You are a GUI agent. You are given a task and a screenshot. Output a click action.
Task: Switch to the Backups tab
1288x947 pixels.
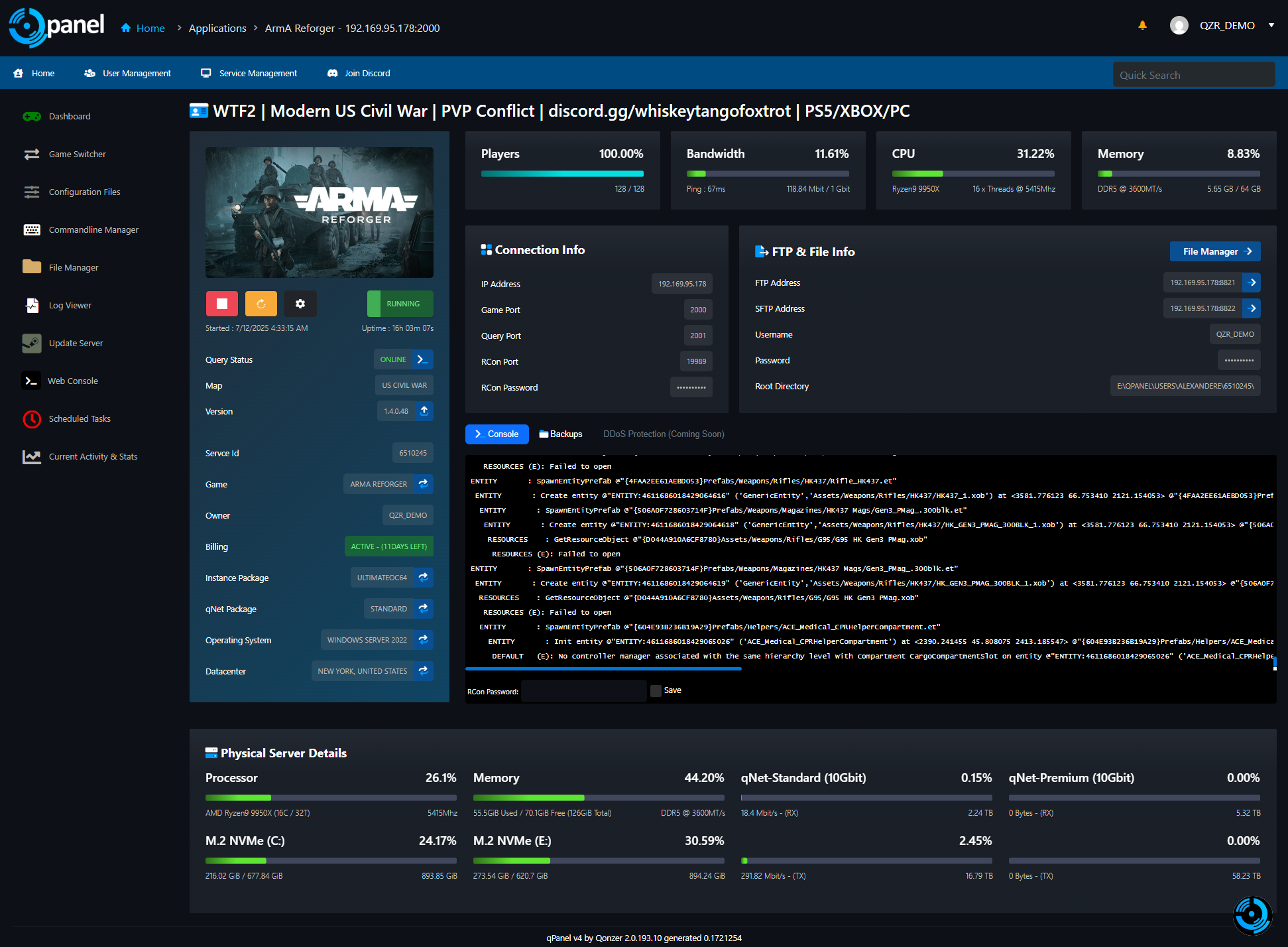[561, 434]
